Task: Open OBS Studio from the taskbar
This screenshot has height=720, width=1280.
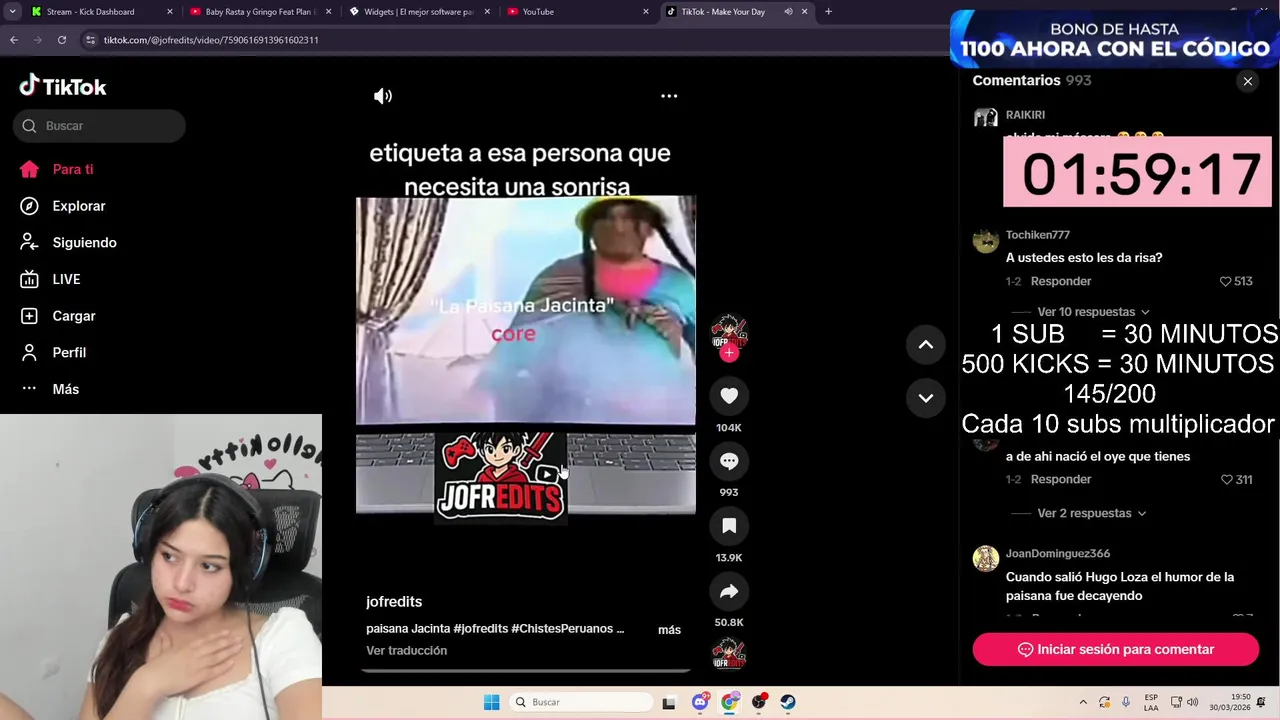Action: coord(759,702)
